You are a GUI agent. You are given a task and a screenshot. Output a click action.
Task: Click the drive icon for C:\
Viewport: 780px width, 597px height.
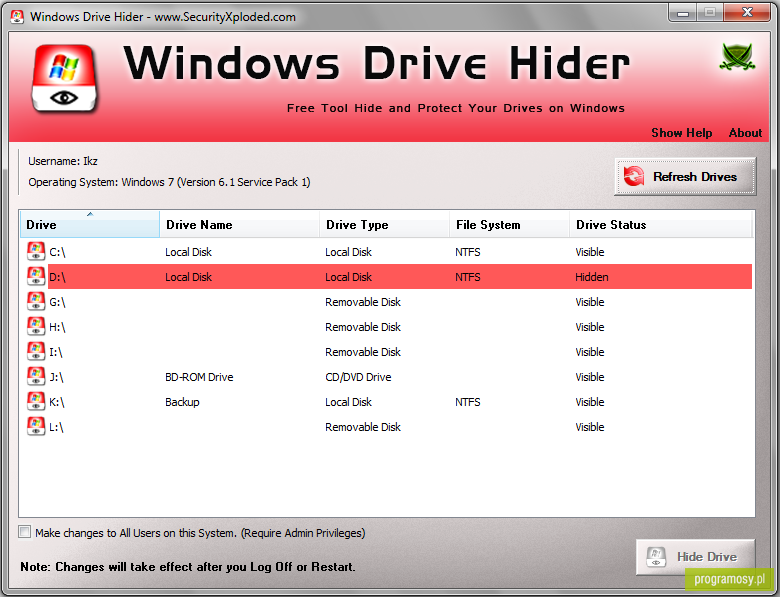click(36, 251)
